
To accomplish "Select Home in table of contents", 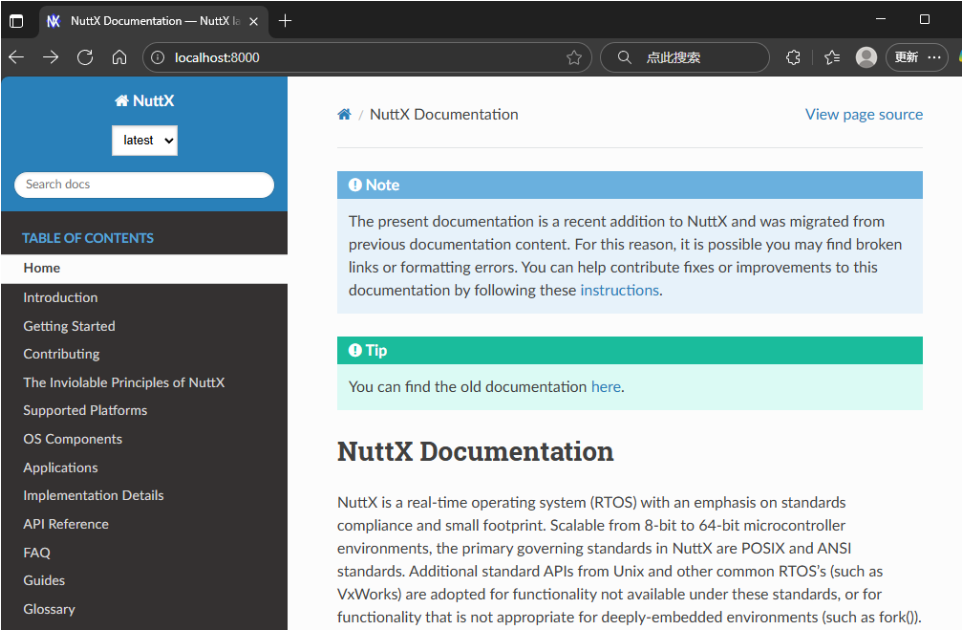I will [x=144, y=268].
